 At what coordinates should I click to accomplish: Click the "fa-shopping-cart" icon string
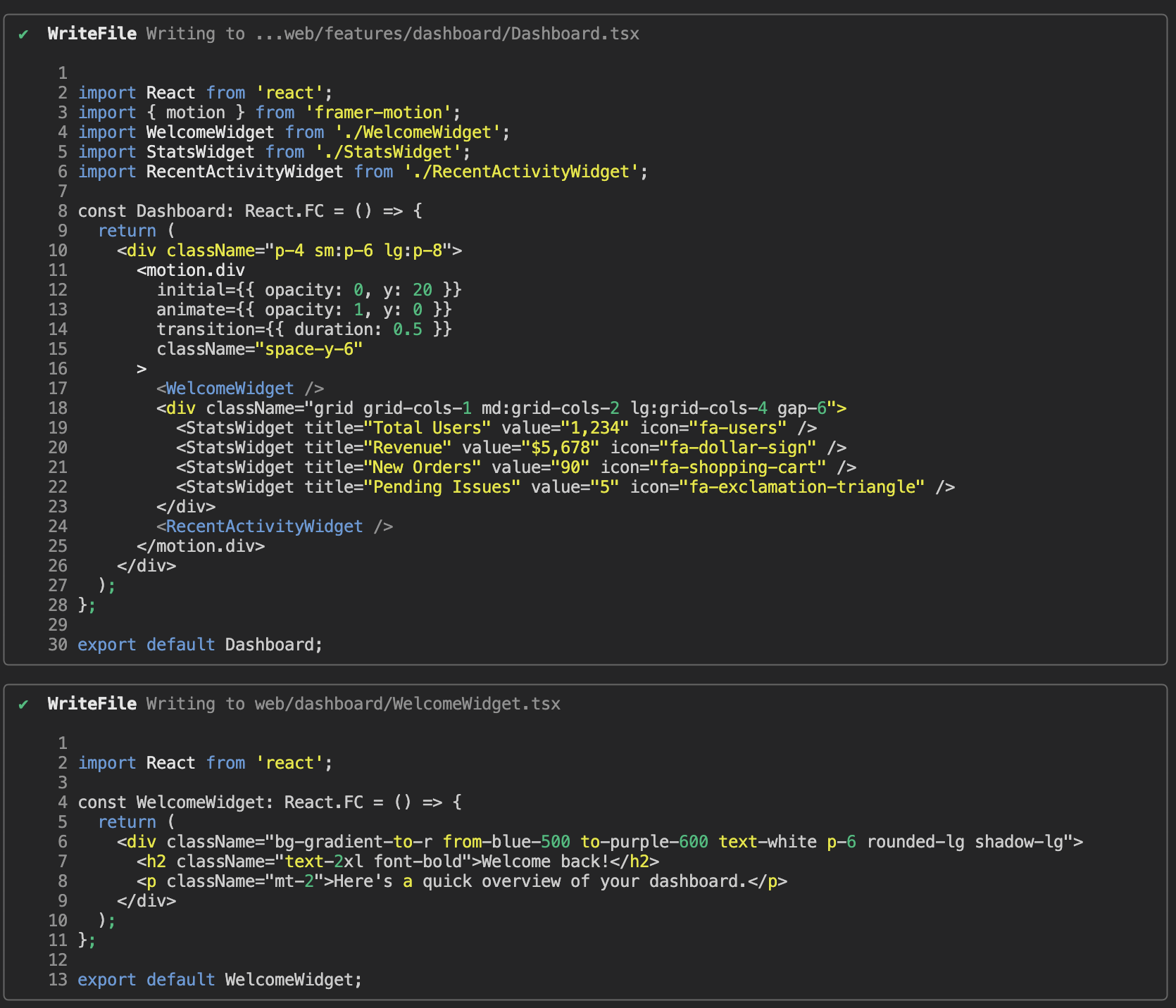pos(738,467)
